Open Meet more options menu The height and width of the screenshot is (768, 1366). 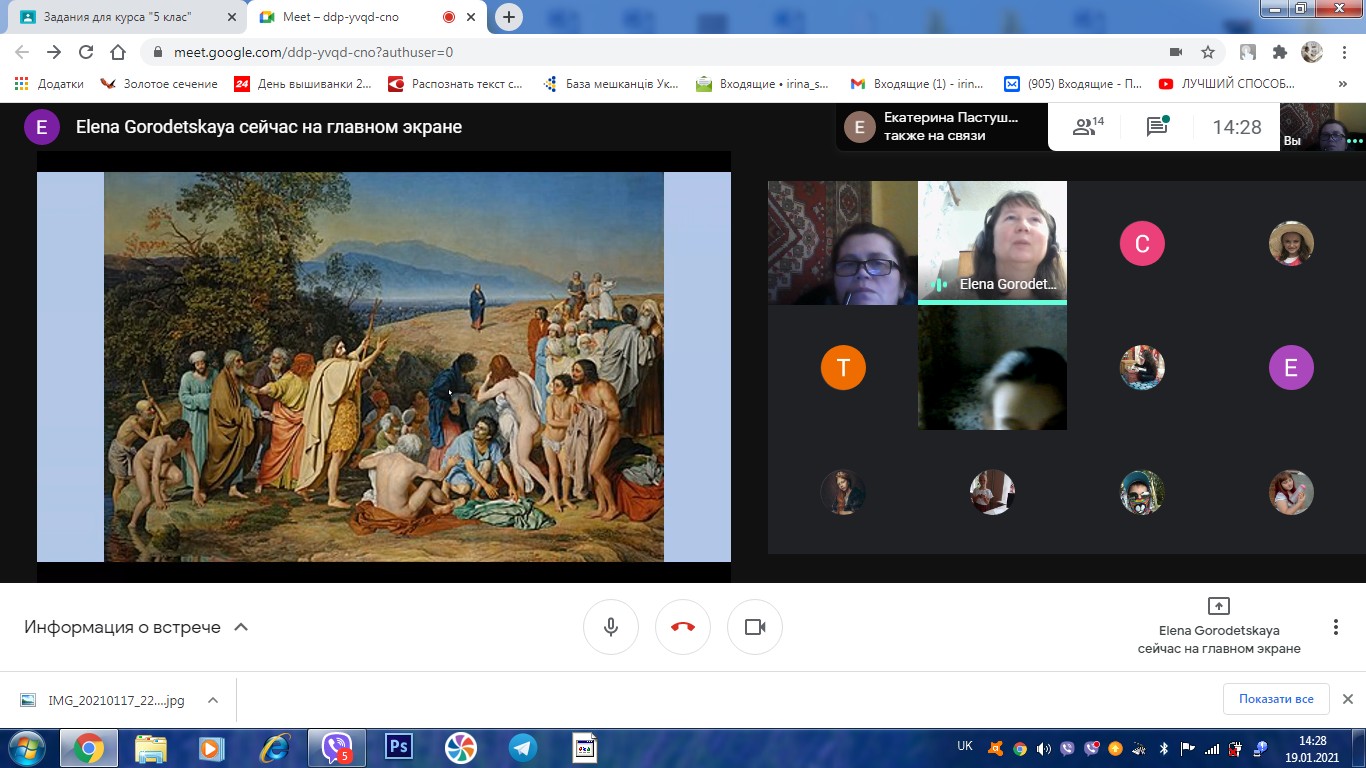[x=1335, y=627]
